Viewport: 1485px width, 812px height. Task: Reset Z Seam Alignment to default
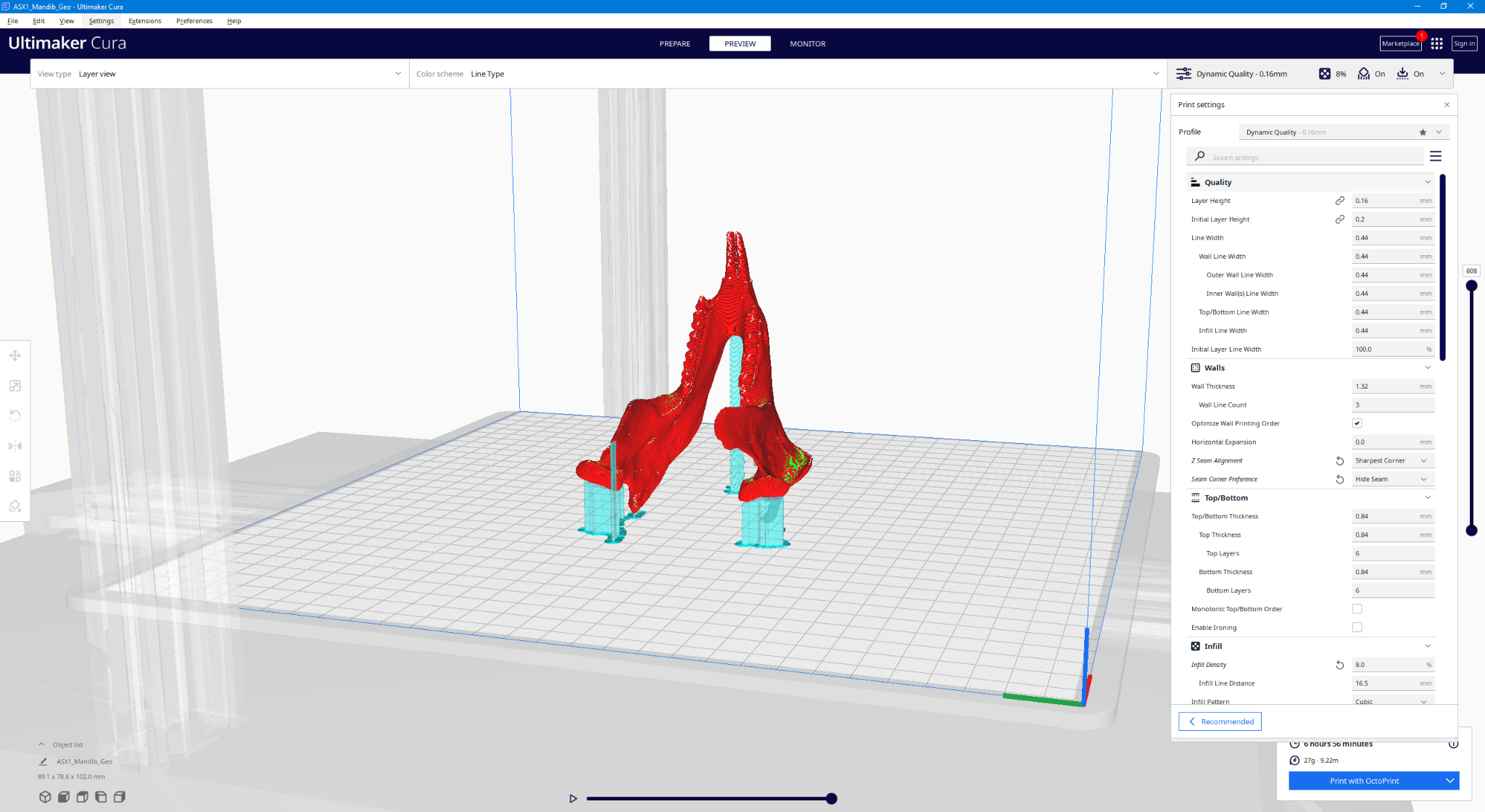tap(1339, 461)
